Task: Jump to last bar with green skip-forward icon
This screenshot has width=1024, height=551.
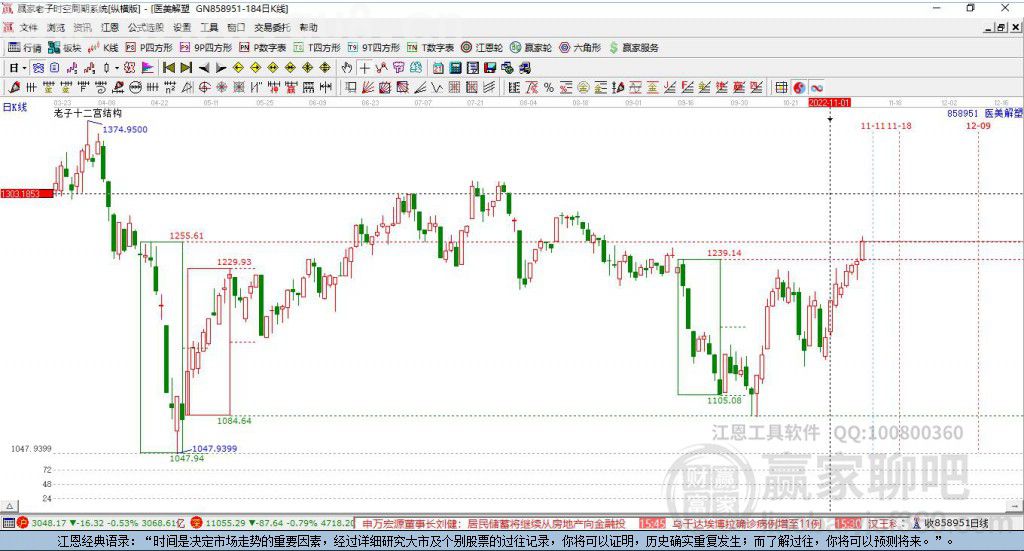Action: click(x=186, y=68)
